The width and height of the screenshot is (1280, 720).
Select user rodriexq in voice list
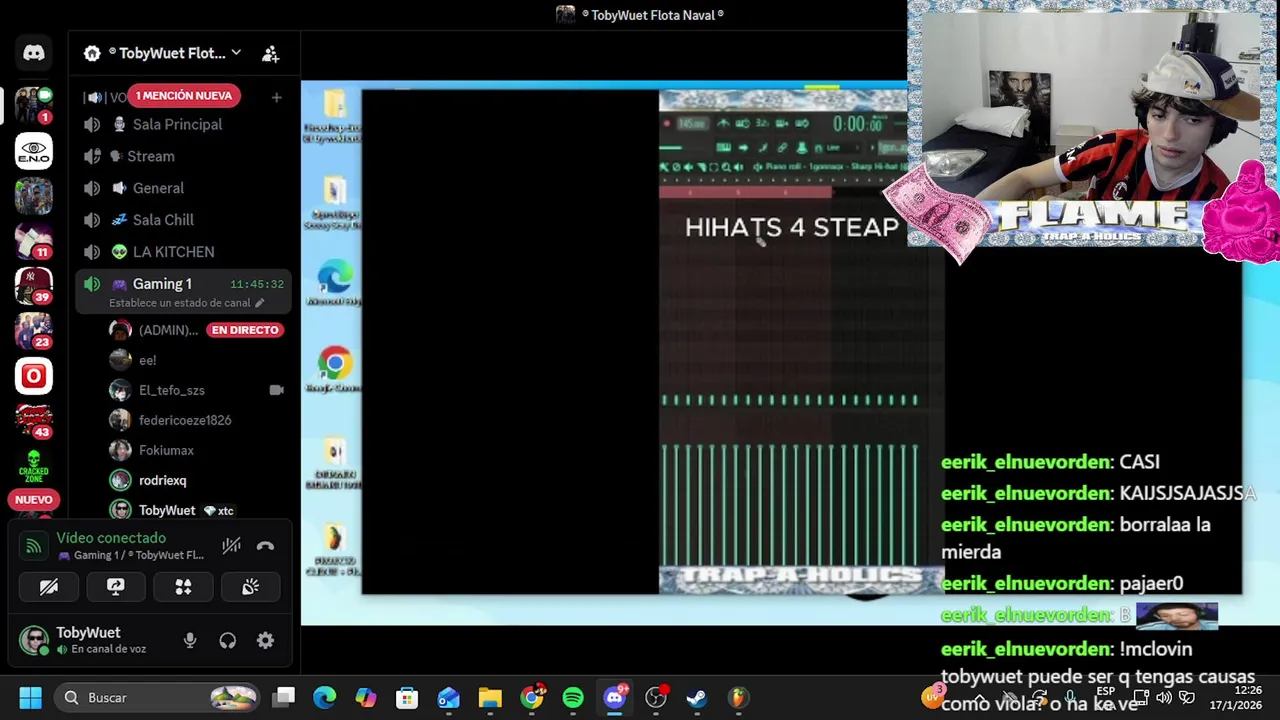pos(197,480)
